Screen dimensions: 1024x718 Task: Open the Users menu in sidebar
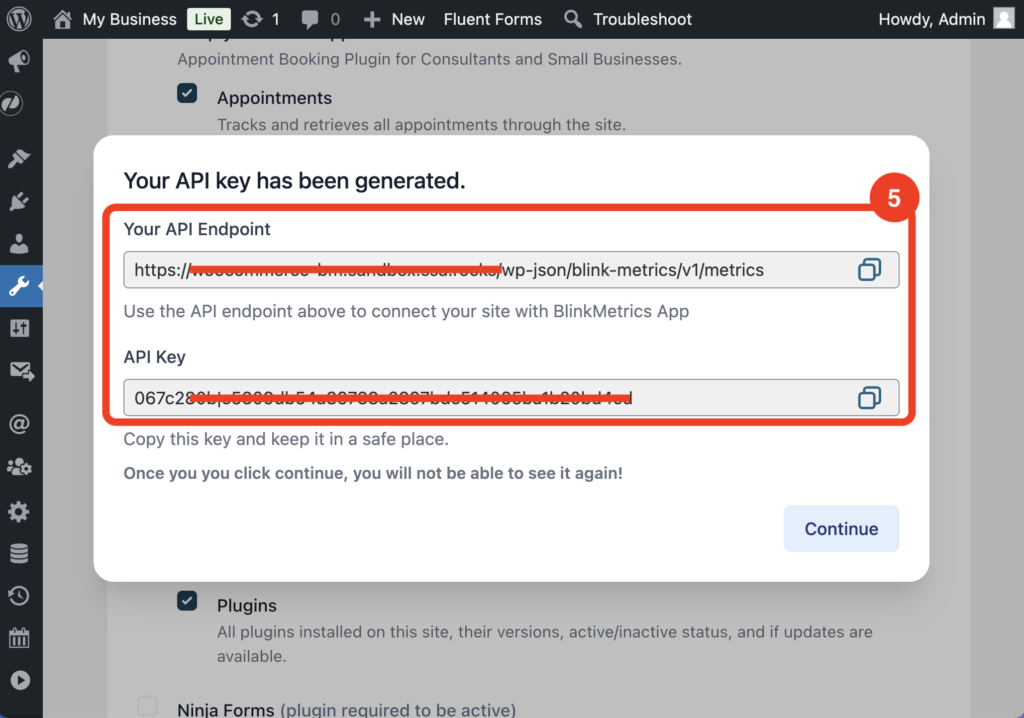pos(19,244)
